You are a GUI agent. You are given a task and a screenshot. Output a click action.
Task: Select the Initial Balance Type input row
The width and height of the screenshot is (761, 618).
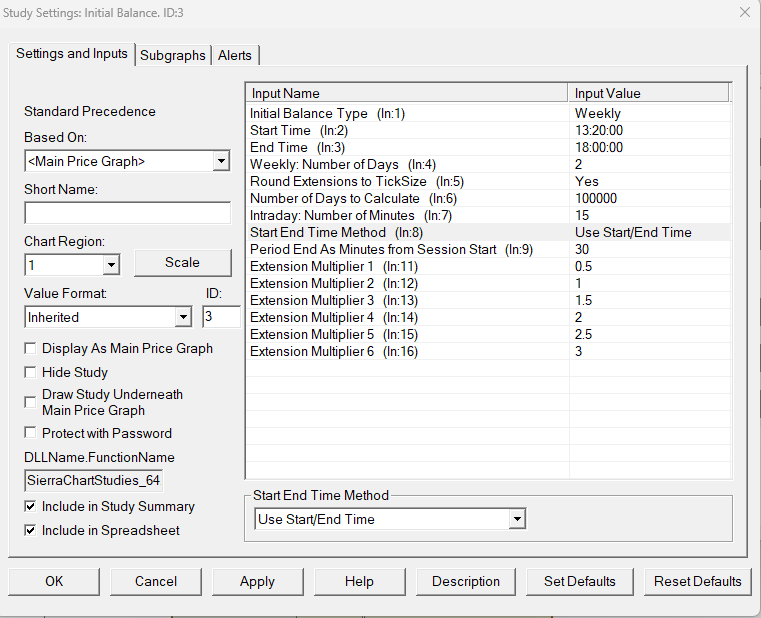[x=406, y=114]
